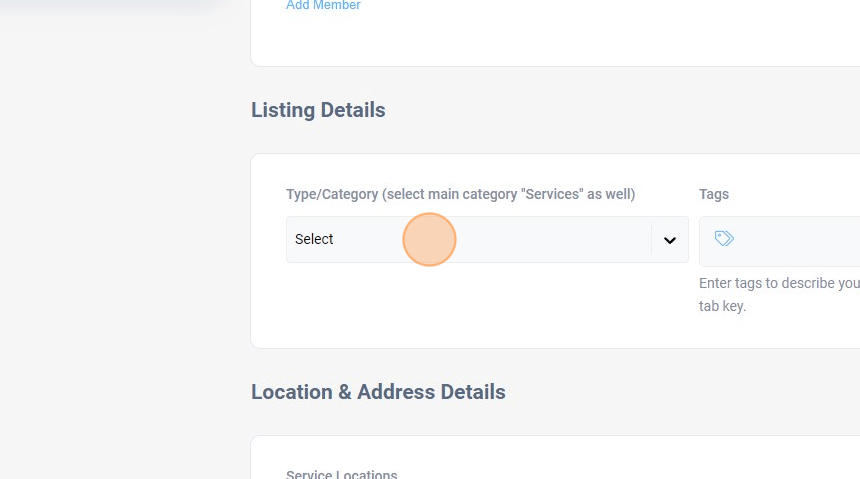Click the Add Member link

click(323, 6)
